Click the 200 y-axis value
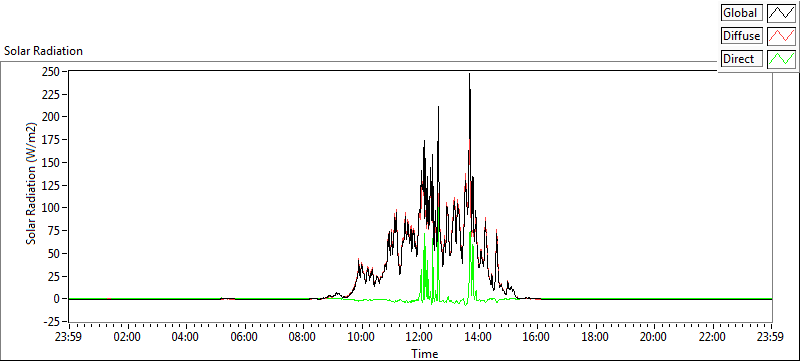800x361 pixels. [52, 117]
